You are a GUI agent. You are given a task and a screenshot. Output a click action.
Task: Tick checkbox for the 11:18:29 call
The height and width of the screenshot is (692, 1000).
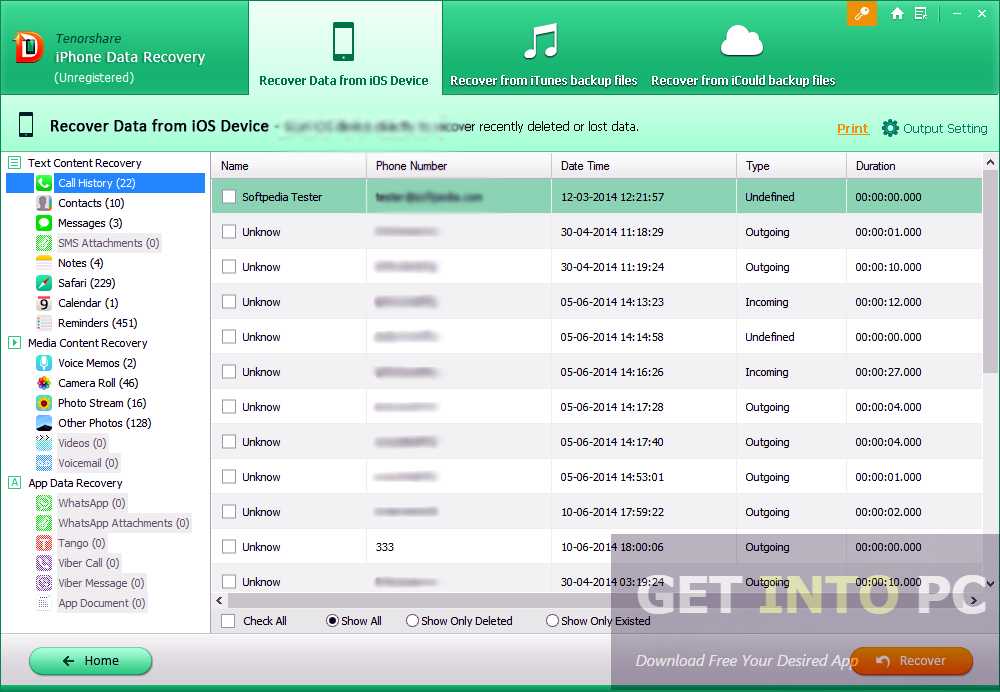(229, 232)
